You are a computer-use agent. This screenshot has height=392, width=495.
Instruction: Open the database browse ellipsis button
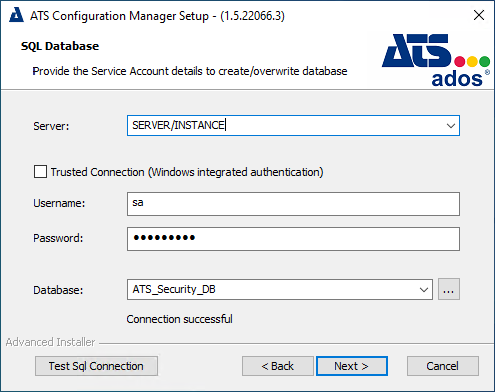point(449,289)
